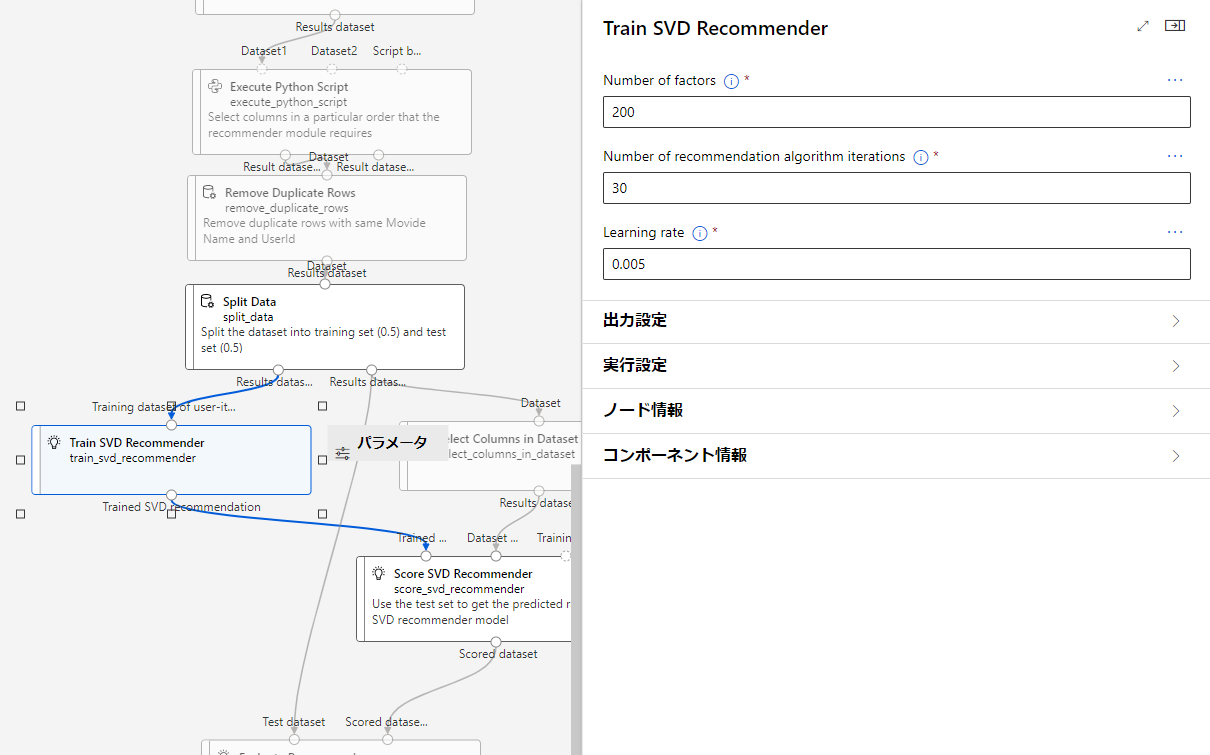1210x755 pixels.
Task: Select the Select Columns in Dataset node
Action: click(x=489, y=457)
